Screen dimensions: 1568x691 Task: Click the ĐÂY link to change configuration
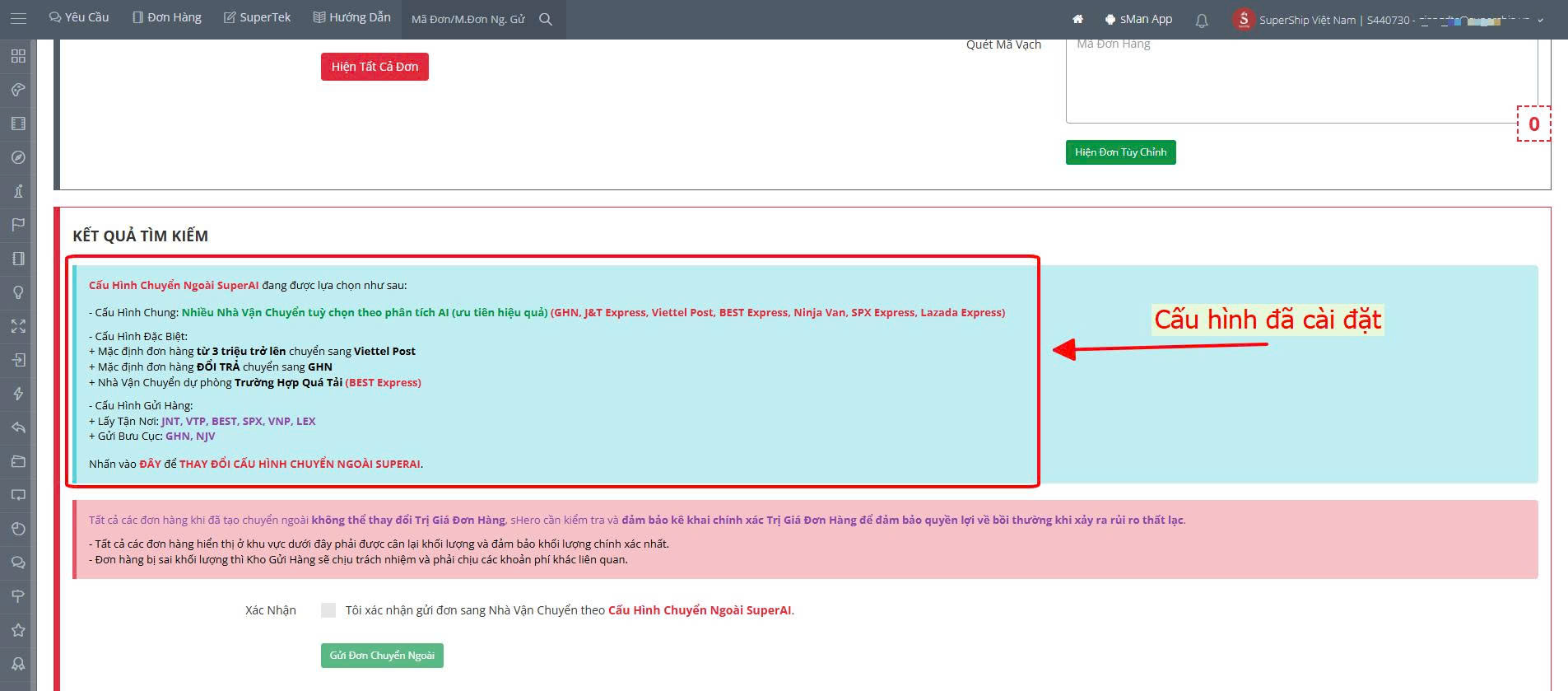pos(150,464)
